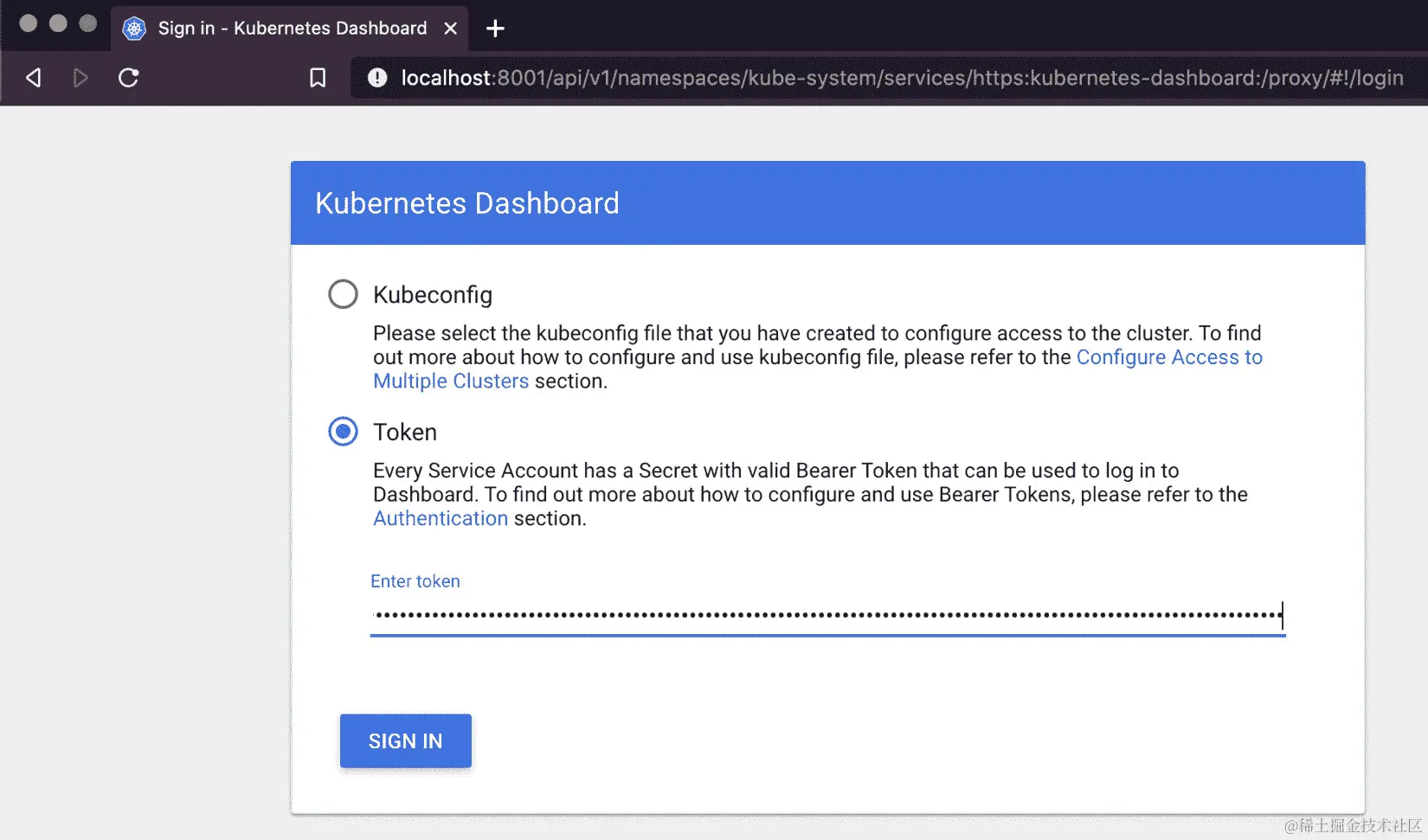
Task: Click the site security info icon in address bar
Action: [x=376, y=77]
